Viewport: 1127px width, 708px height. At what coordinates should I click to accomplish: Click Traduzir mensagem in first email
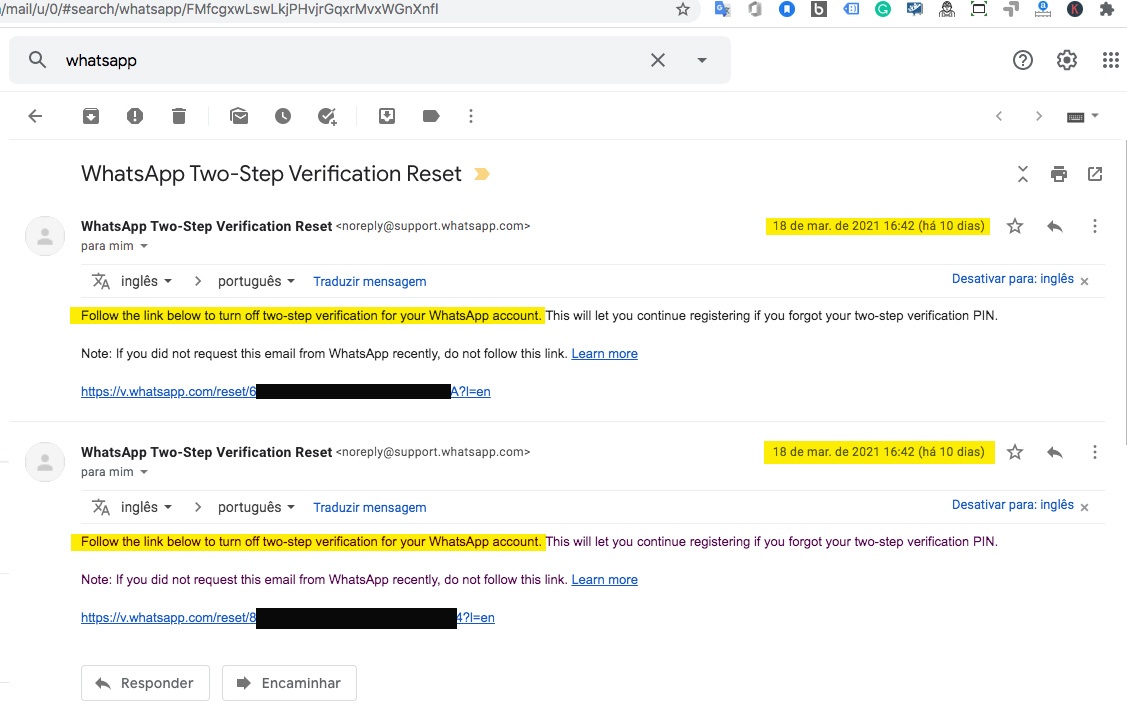[369, 281]
